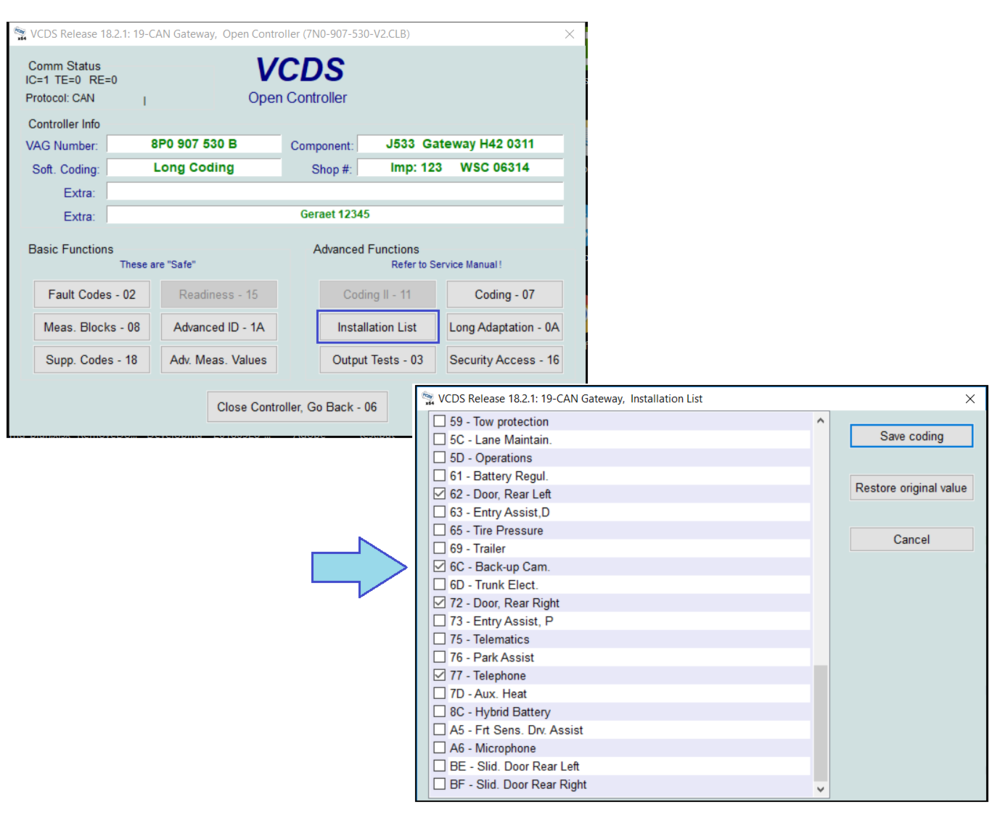The width and height of the screenshot is (1000, 815).
Task: Enable 5C - Lane Maintain. checkbox
Action: point(439,439)
